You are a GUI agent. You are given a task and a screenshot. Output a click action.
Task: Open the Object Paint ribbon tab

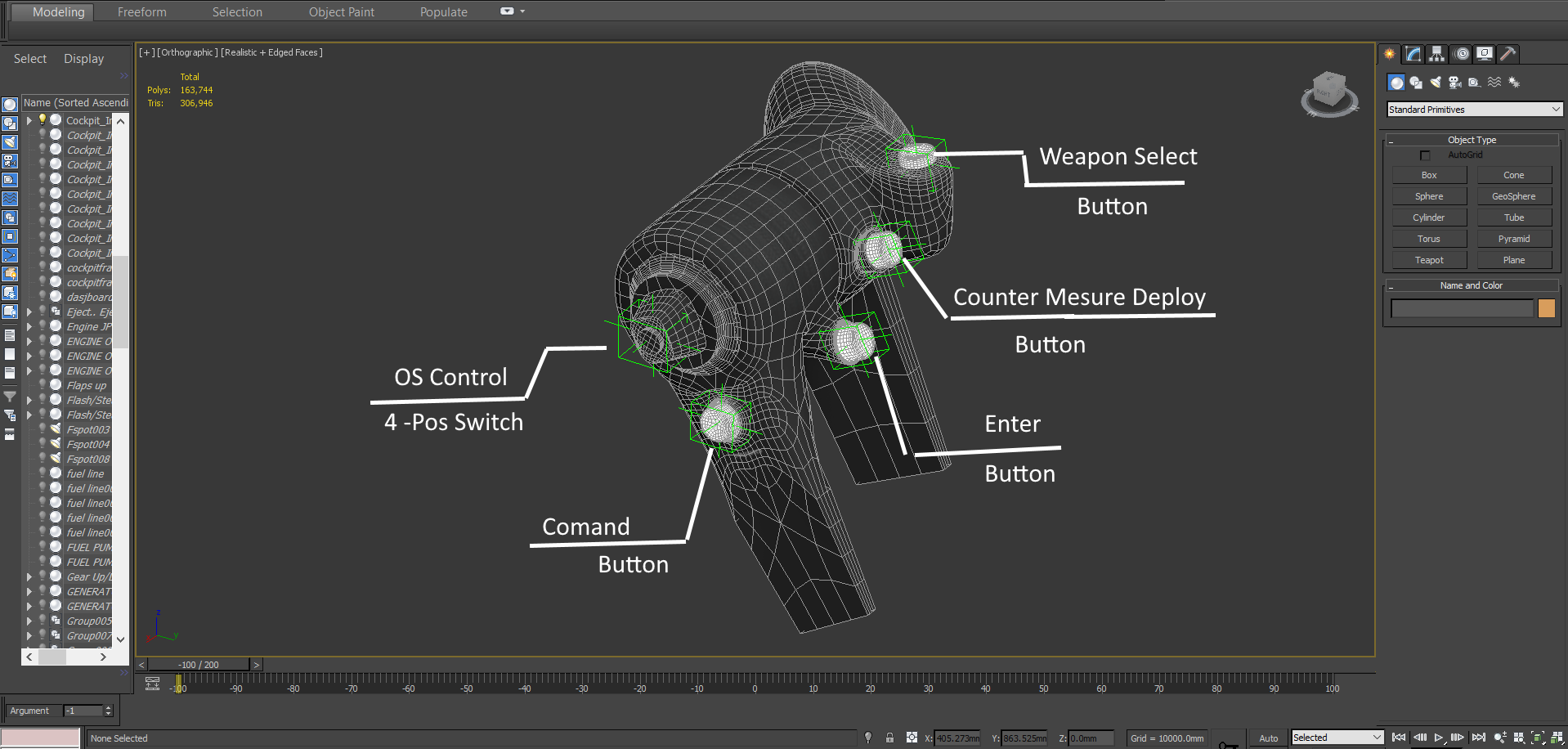pyautogui.click(x=341, y=12)
